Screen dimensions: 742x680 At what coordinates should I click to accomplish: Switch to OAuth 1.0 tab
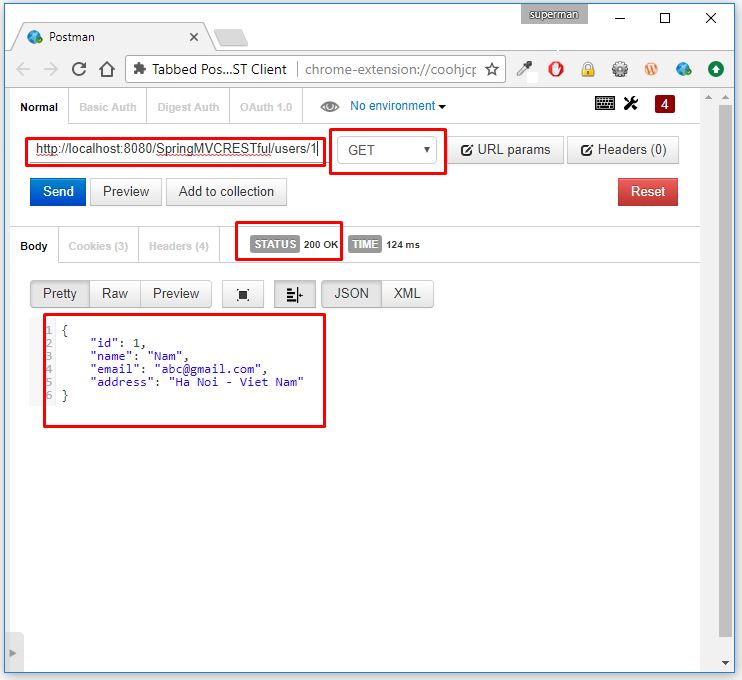pos(266,107)
